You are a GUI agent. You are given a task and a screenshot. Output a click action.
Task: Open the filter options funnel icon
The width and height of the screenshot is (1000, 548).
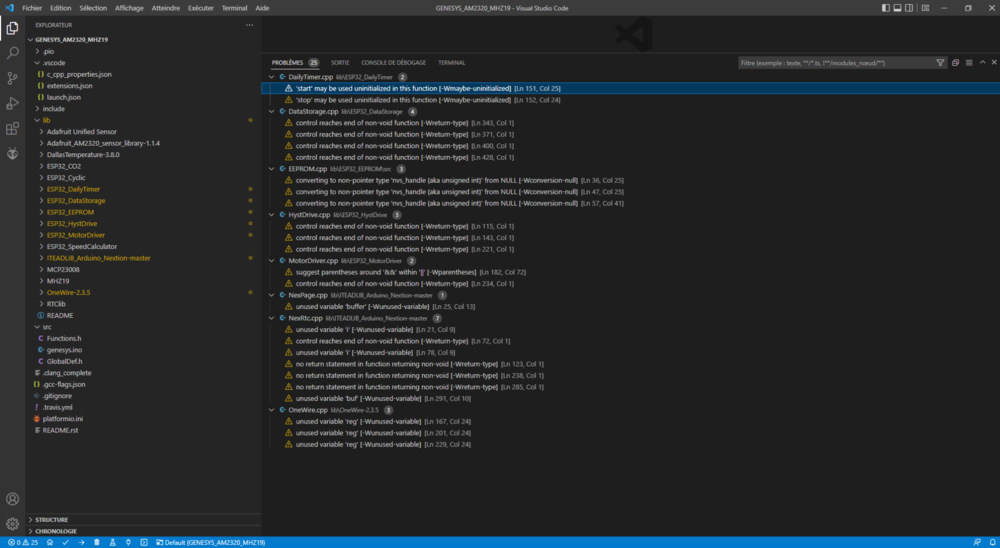point(940,63)
